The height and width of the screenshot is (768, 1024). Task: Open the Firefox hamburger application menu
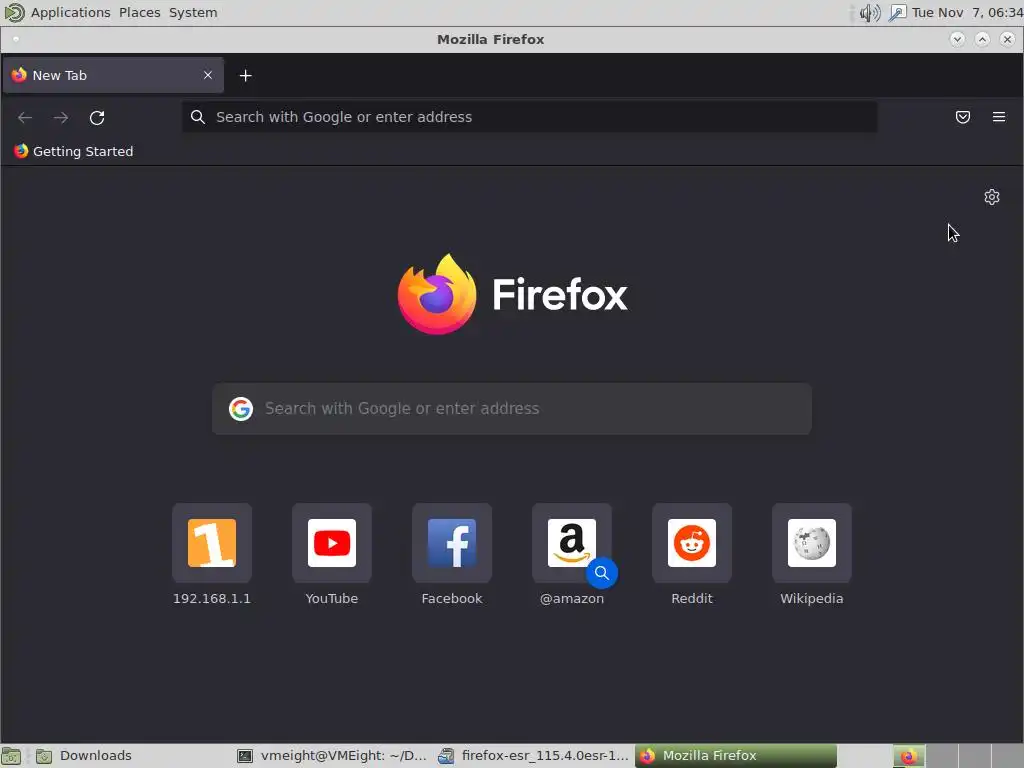click(x=999, y=117)
